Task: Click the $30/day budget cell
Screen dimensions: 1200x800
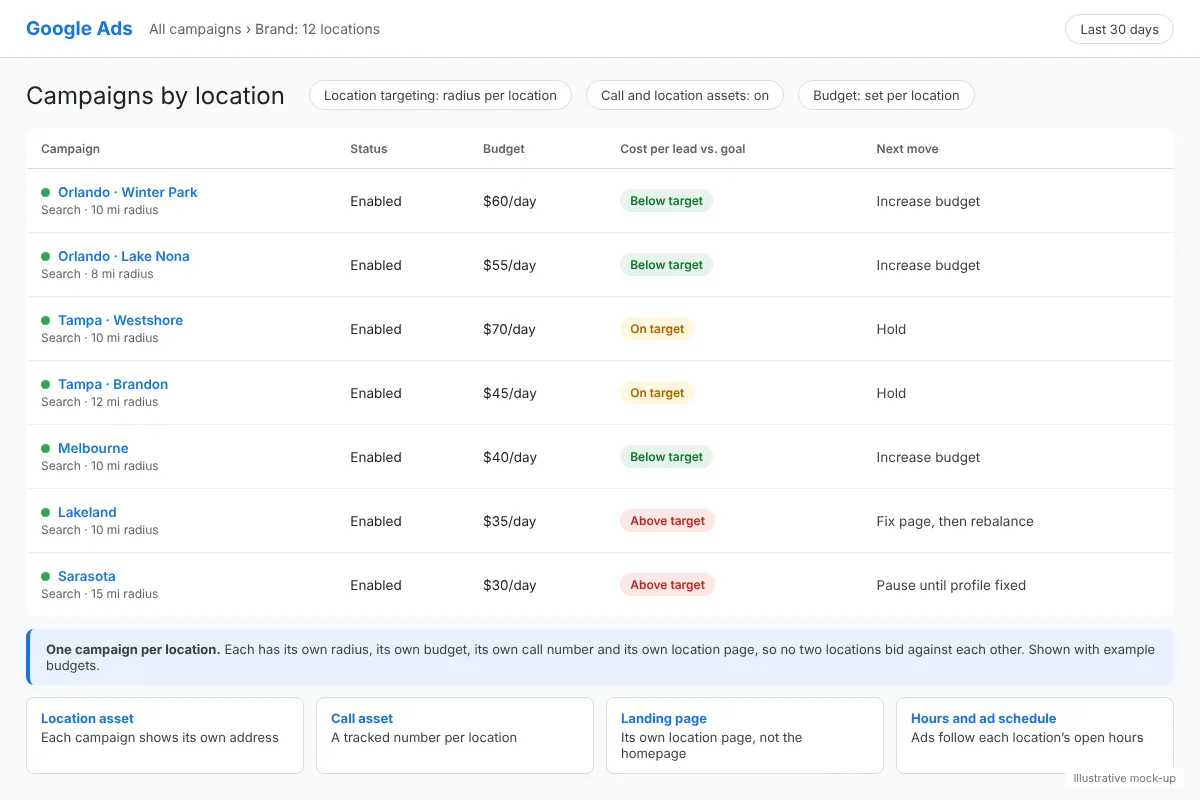Action: click(510, 585)
